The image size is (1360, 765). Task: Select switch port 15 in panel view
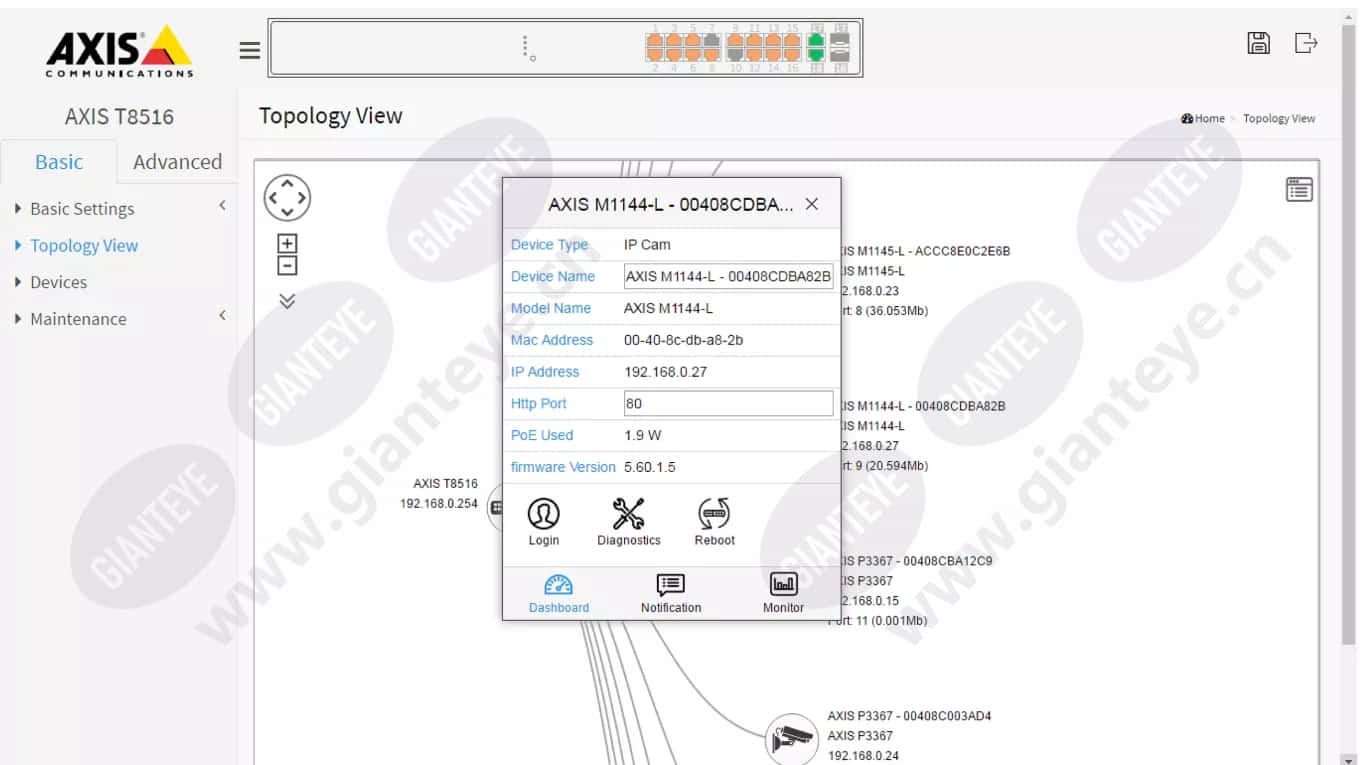click(792, 40)
